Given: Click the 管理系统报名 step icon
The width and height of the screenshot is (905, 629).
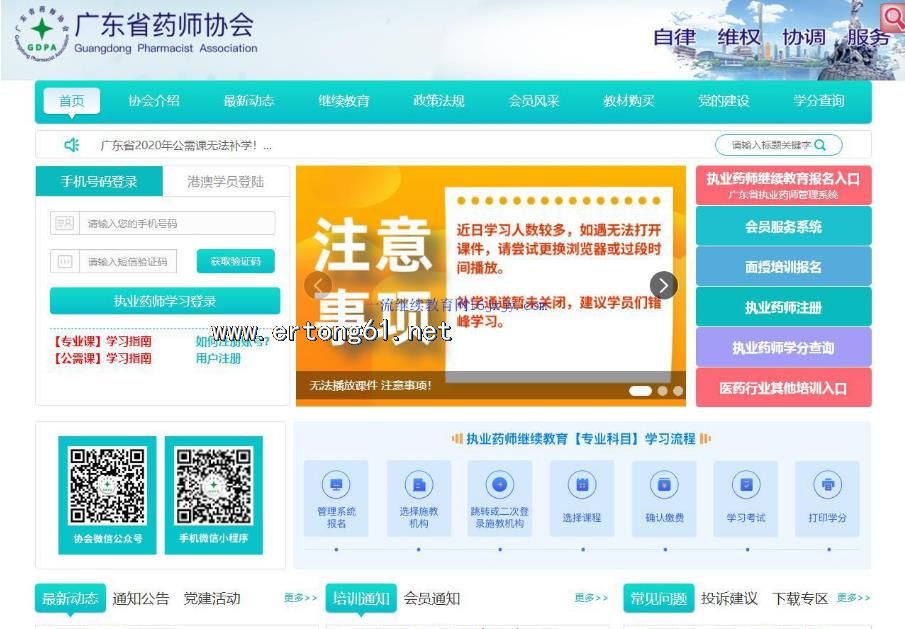Looking at the screenshot, I should click(336, 485).
